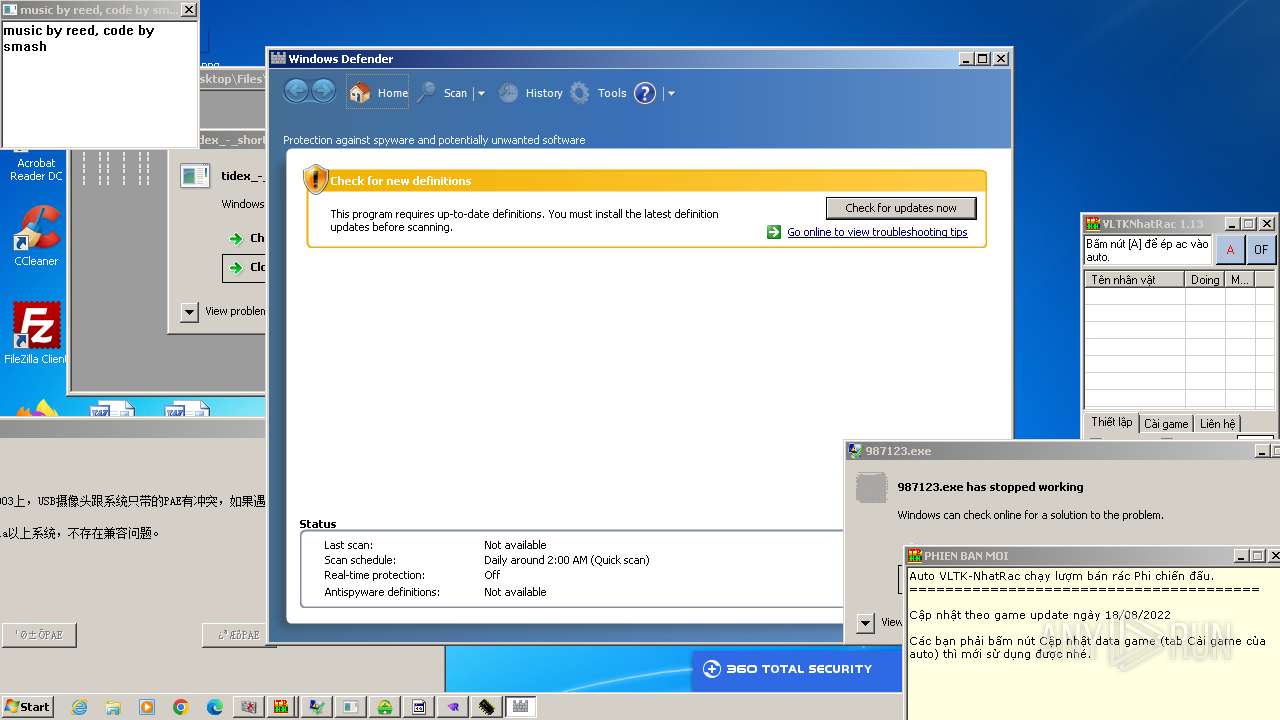The height and width of the screenshot is (720, 1280).
Task: Open the FileZilla Client desktop shortcut
Action: click(x=36, y=333)
